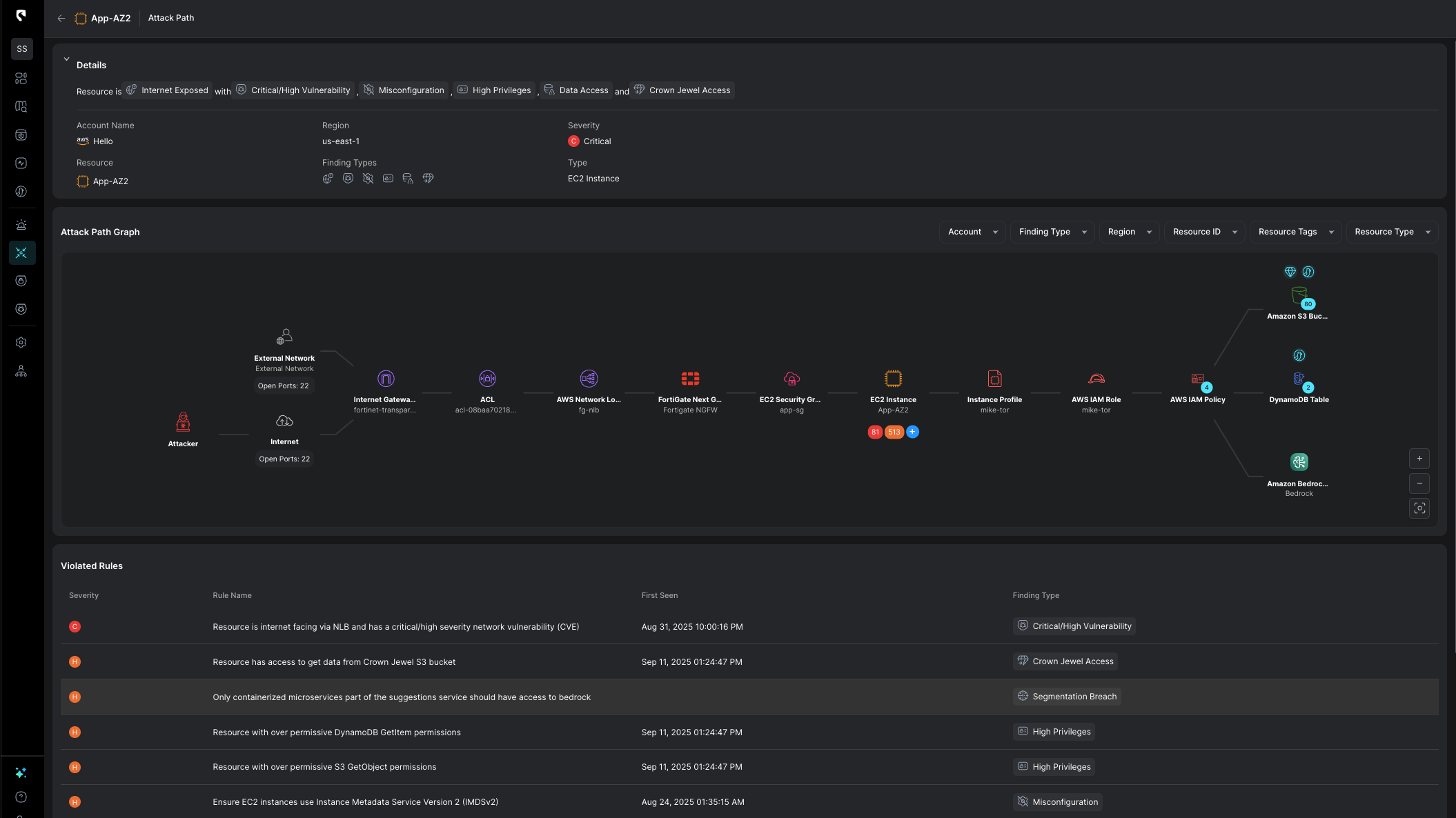Click the EC2 Instance App-AZ2 node

point(893,379)
